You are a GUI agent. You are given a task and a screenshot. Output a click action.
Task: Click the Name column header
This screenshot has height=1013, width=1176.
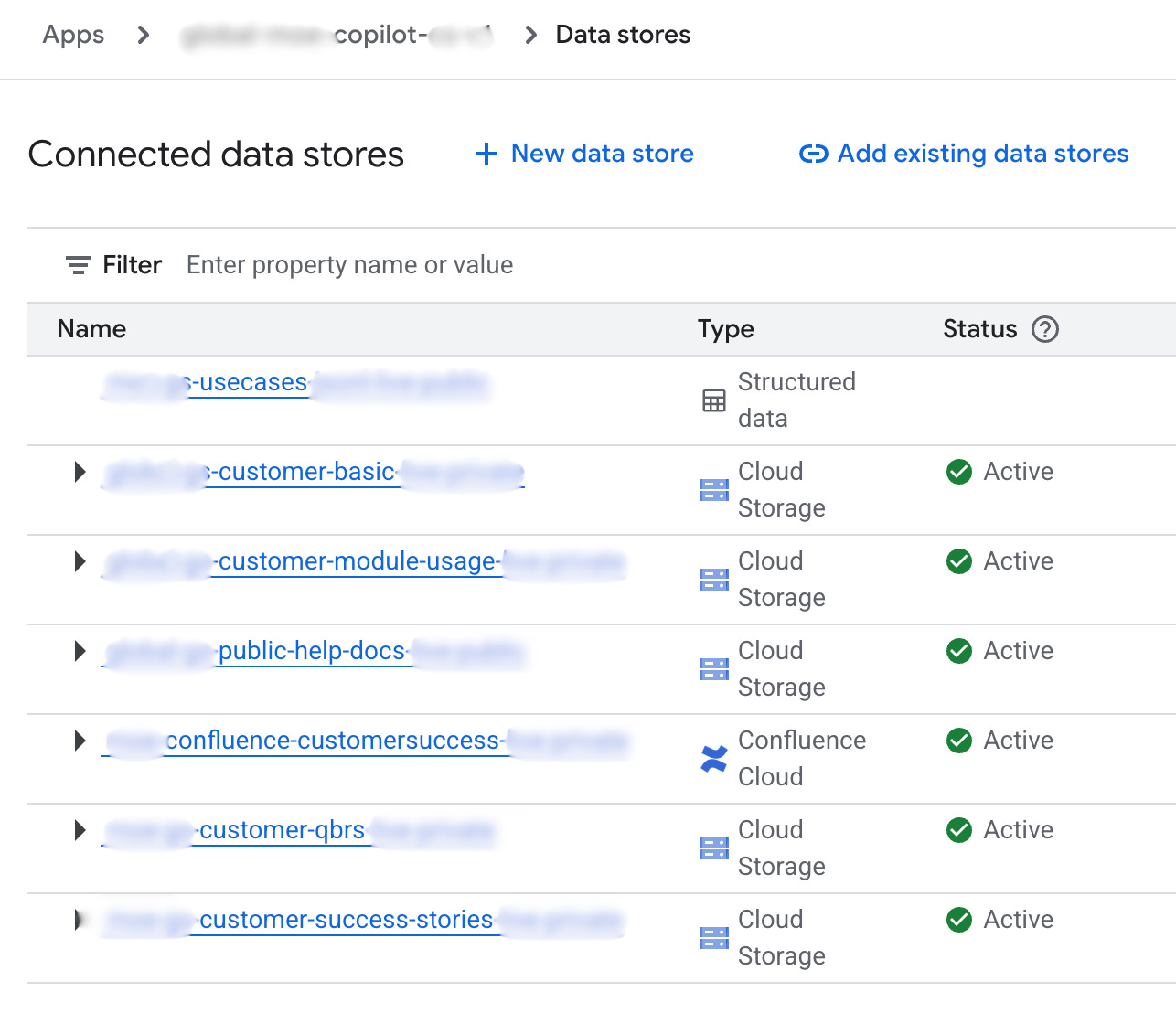[x=91, y=329]
